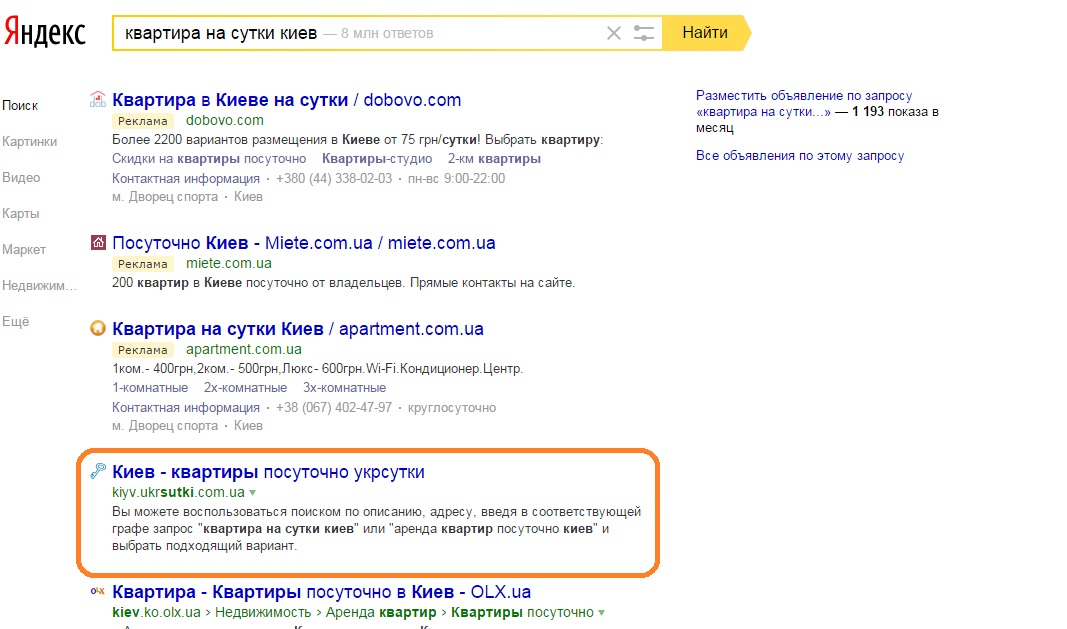Open OLX breadcrumb Квартиры посуточно
Screen dimensions: 1067x629
tap(522, 612)
